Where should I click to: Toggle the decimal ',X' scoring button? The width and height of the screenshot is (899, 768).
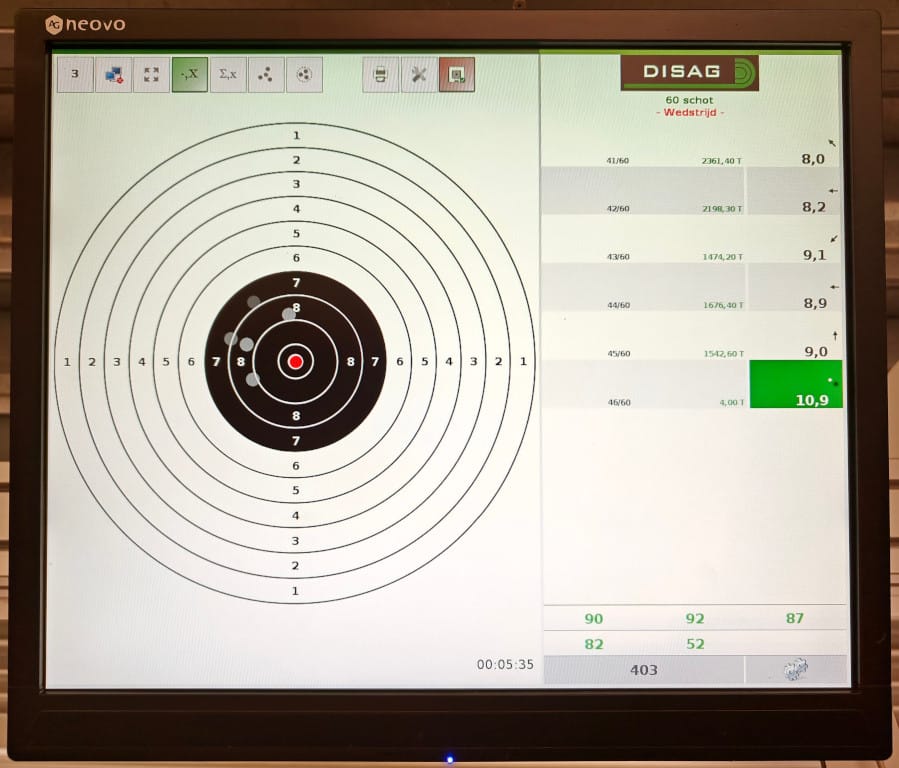189,74
